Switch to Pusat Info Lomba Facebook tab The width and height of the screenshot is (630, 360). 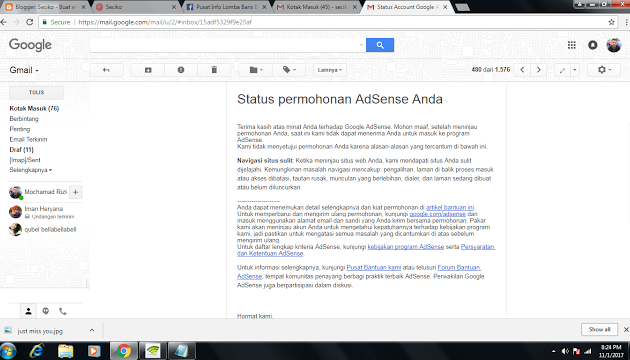click(227, 7)
